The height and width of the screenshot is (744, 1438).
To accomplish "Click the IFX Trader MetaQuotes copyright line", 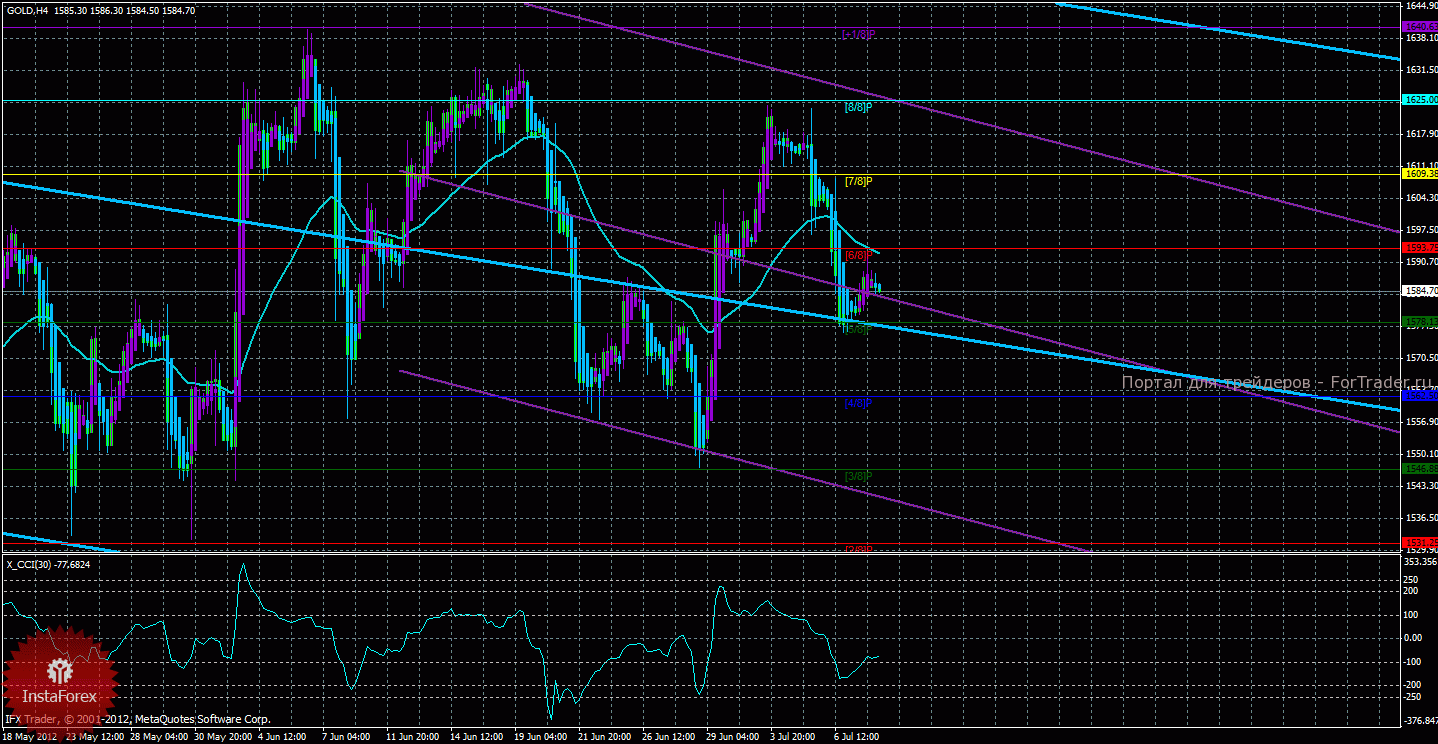I will pos(137,719).
